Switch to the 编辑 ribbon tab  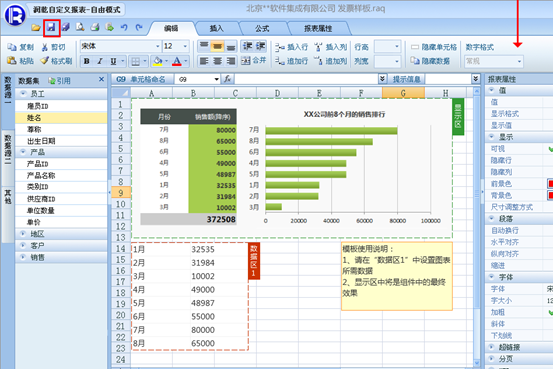(171, 29)
